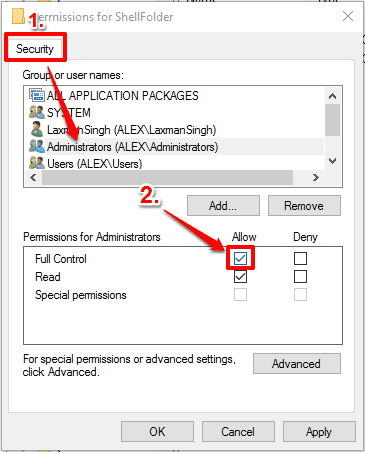Click the right arrow of horizontal scrollbar
Viewport: 365px width, 452px height.
[x=316, y=178]
